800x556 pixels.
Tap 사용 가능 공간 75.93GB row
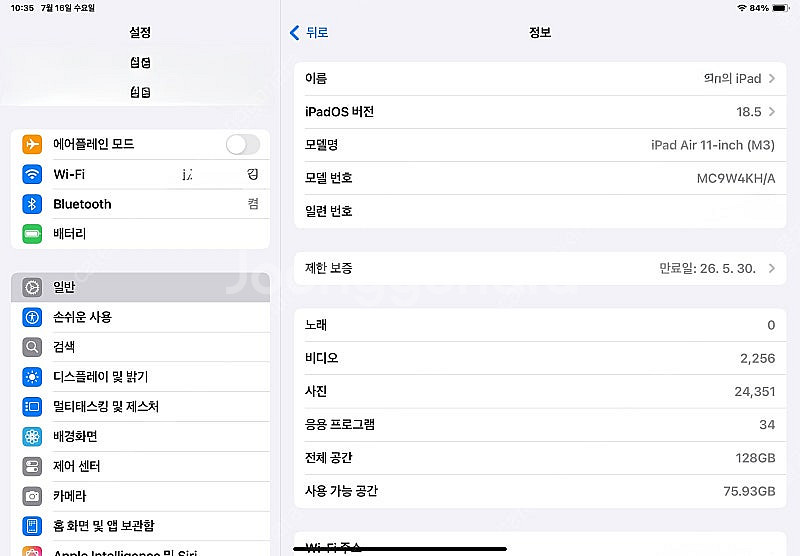[540, 491]
